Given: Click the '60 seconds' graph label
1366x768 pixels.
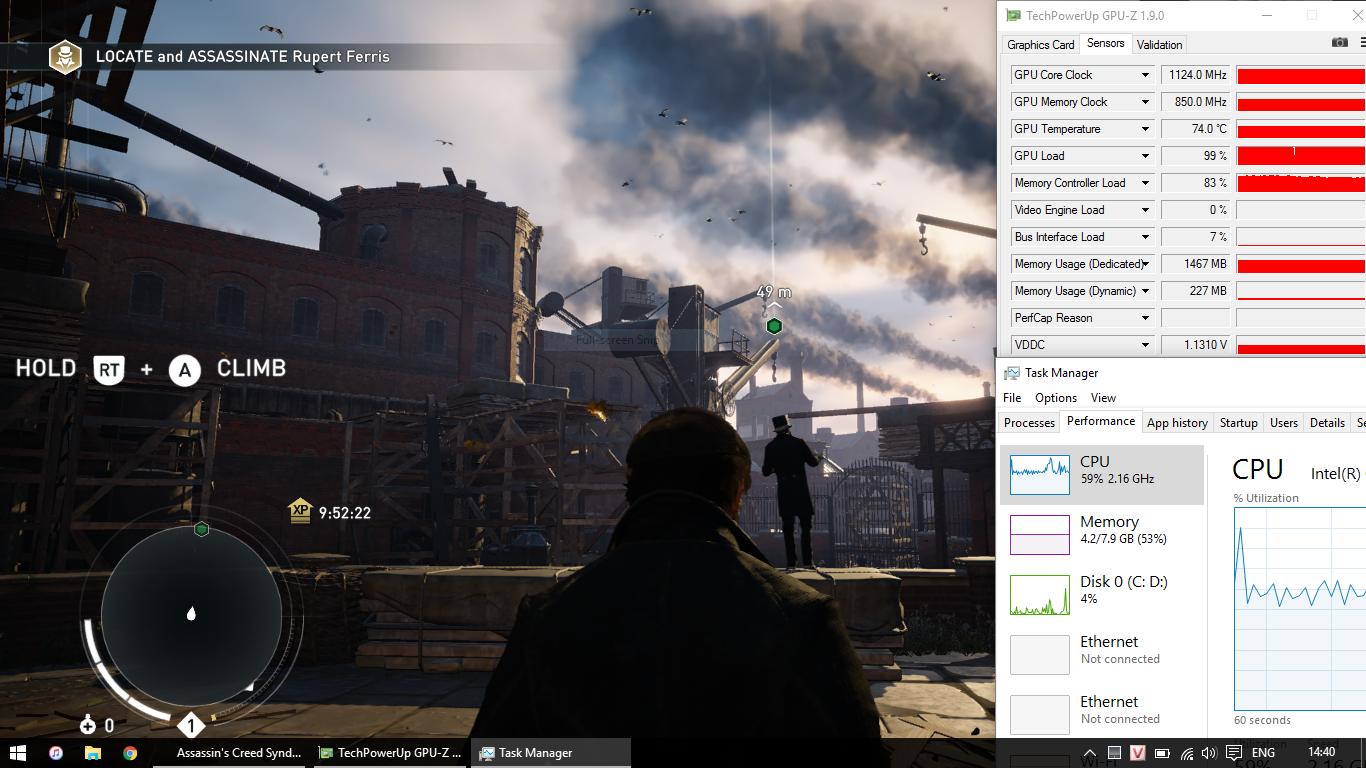Looking at the screenshot, I should click(1262, 720).
